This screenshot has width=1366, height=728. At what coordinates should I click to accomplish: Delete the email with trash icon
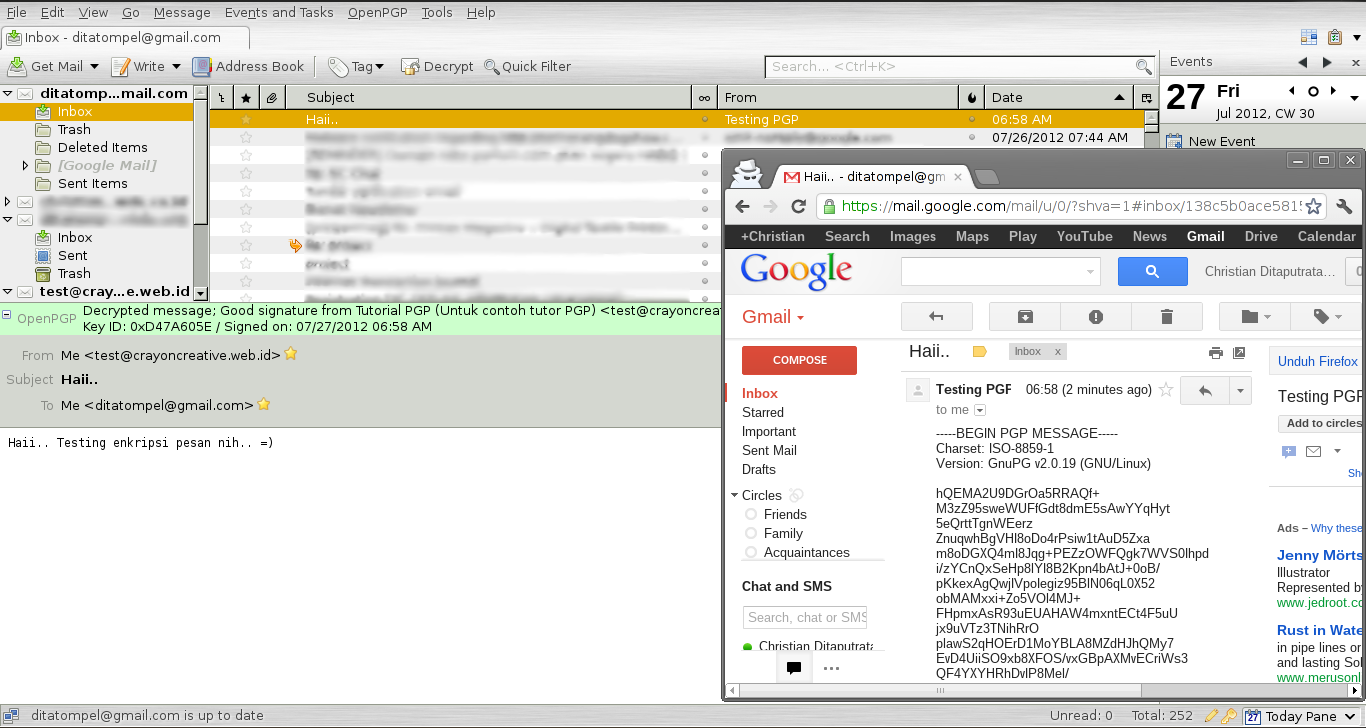pos(1166,317)
